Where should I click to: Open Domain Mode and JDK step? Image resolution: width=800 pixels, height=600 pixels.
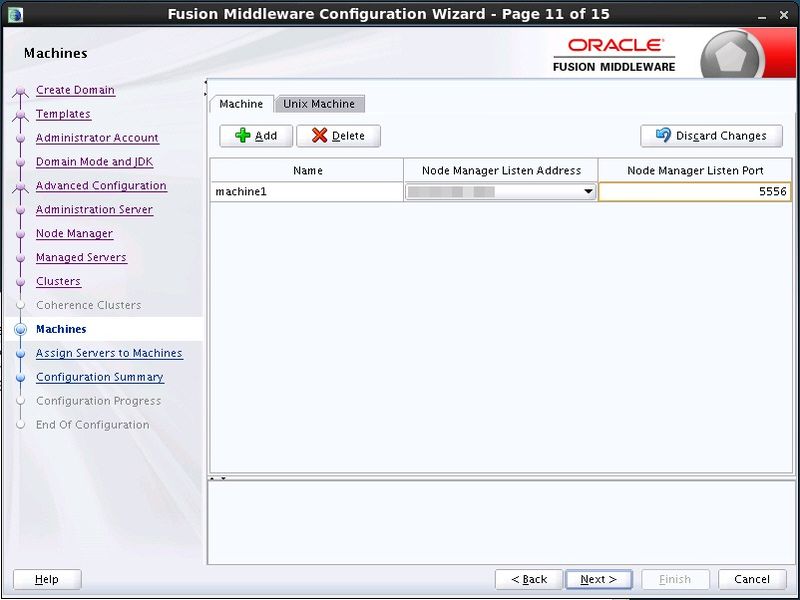(94, 162)
